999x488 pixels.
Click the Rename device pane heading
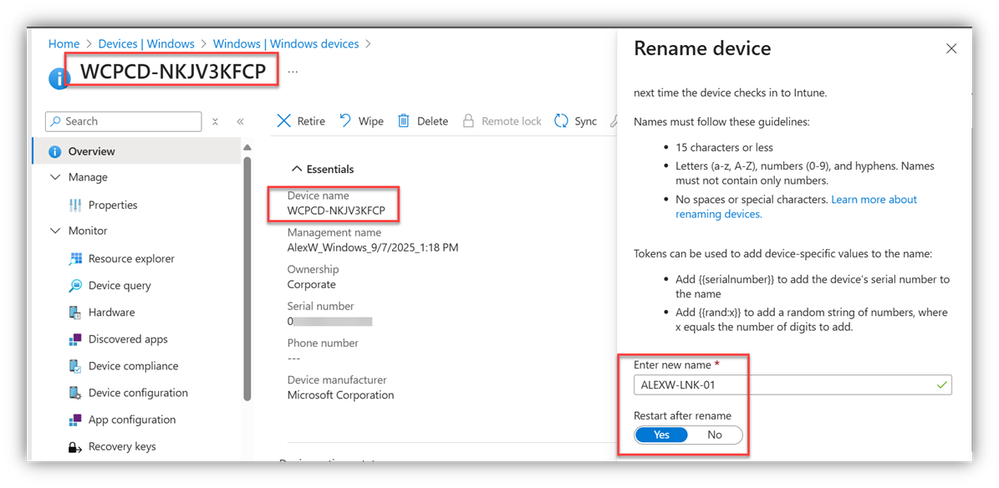pos(702,48)
